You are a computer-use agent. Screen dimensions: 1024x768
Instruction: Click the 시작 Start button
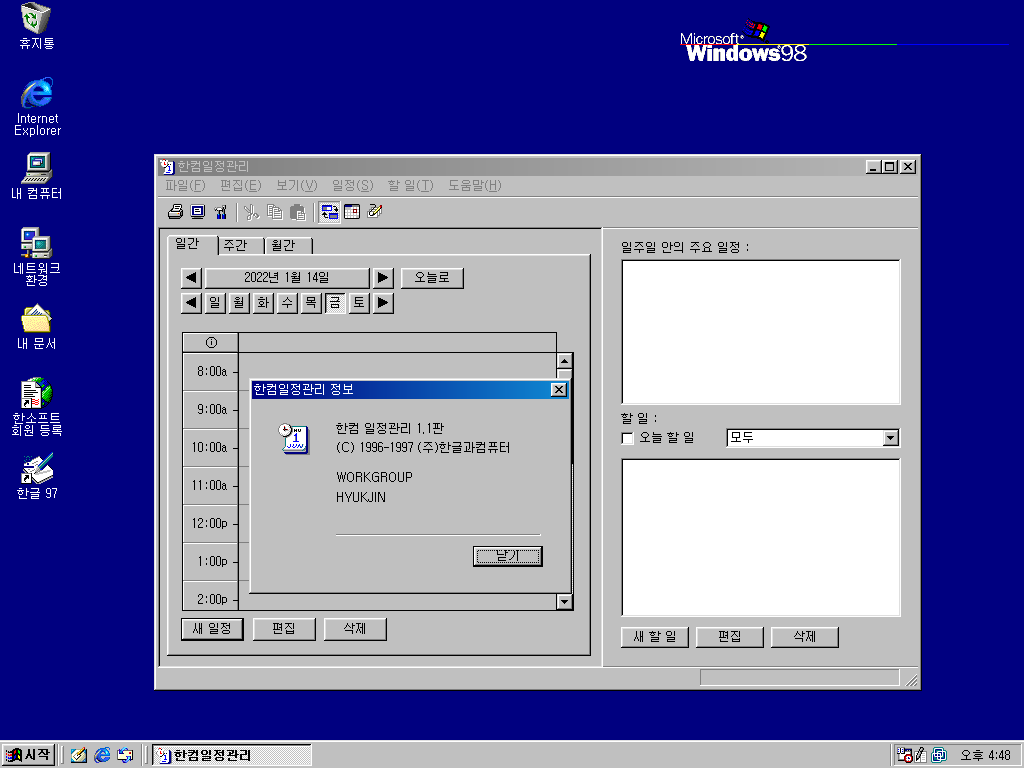pos(28,755)
